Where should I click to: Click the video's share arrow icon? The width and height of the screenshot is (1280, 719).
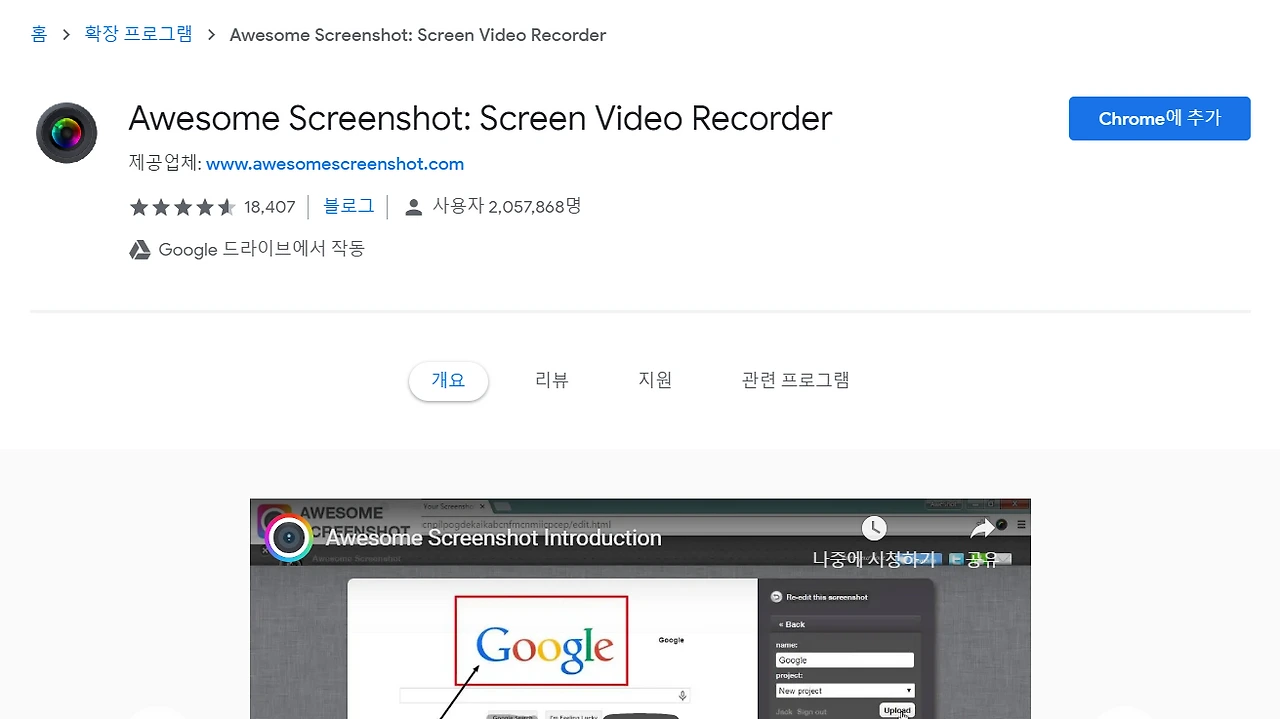click(x=983, y=527)
